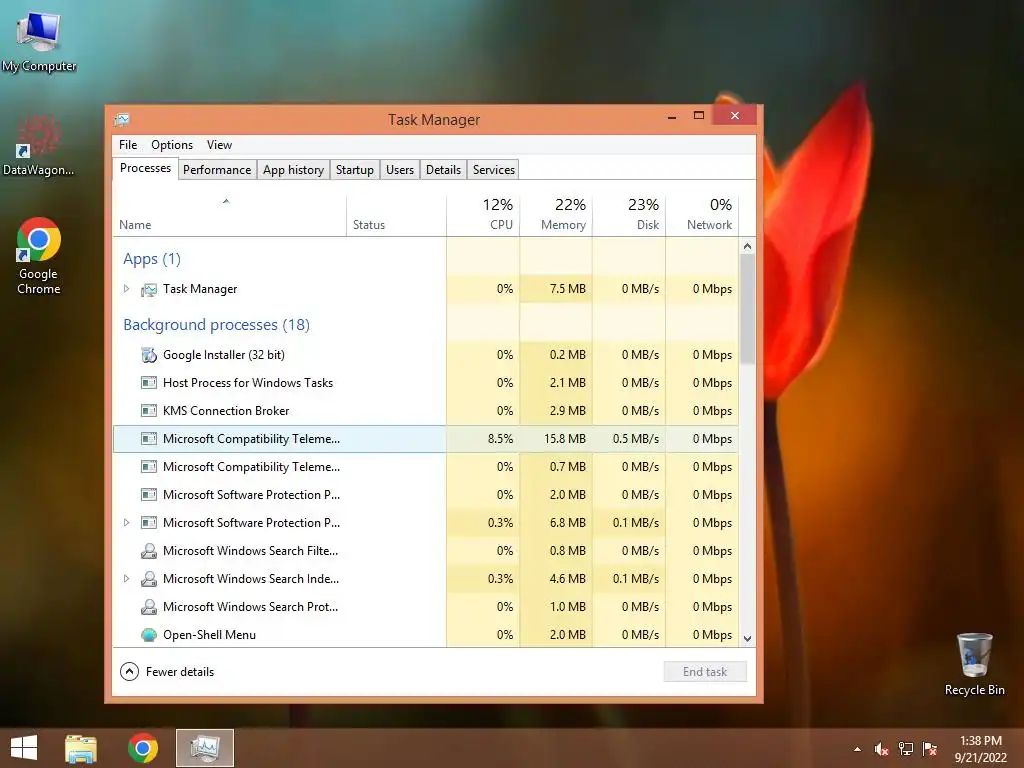Sort by the Status column header
Viewport: 1024px width, 768px height.
[396, 216]
